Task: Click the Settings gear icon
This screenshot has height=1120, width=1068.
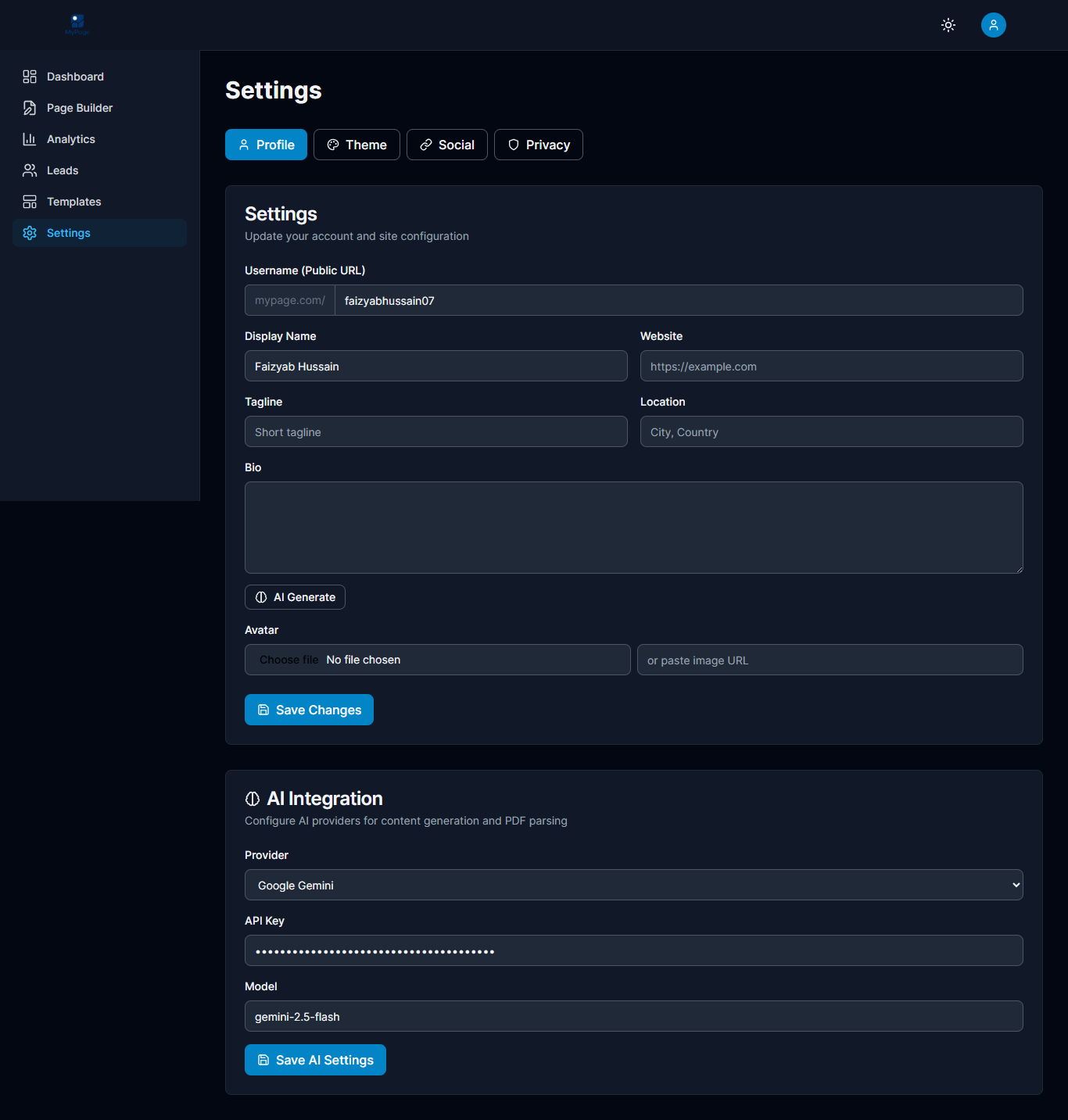Action: pyautogui.click(x=29, y=232)
